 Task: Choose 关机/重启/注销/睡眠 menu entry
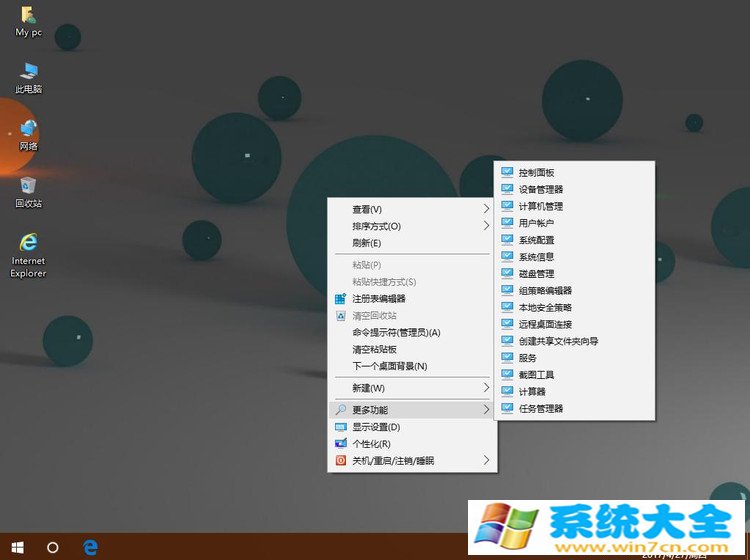pos(412,461)
